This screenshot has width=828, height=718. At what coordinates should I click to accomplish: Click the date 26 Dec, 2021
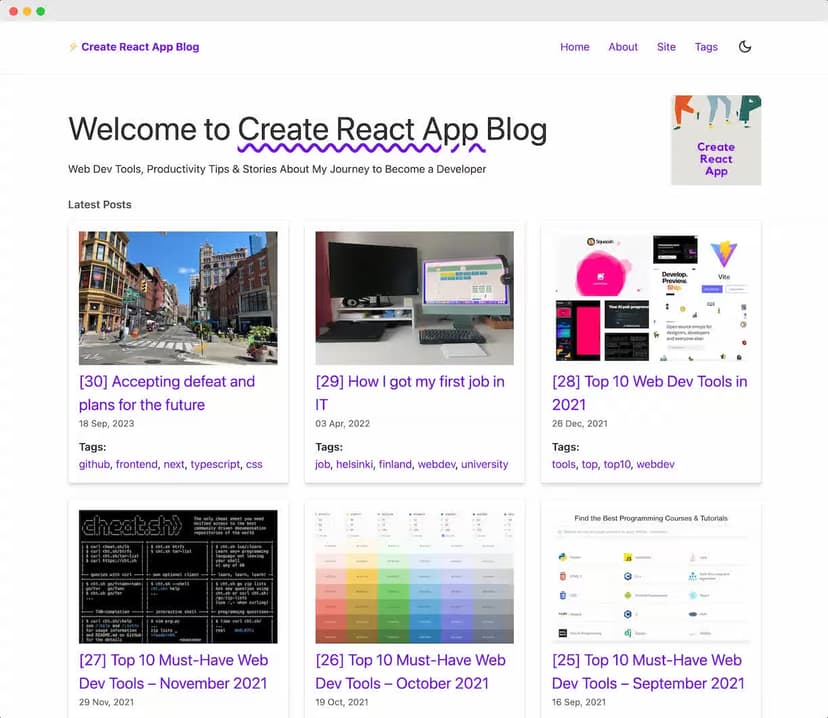580,423
